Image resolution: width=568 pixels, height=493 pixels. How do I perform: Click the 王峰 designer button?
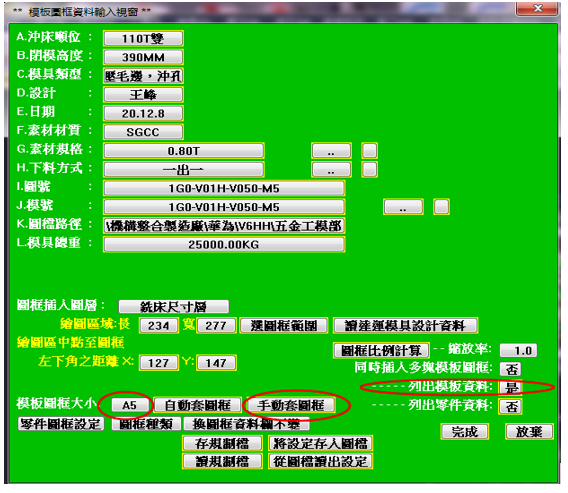coord(143,95)
